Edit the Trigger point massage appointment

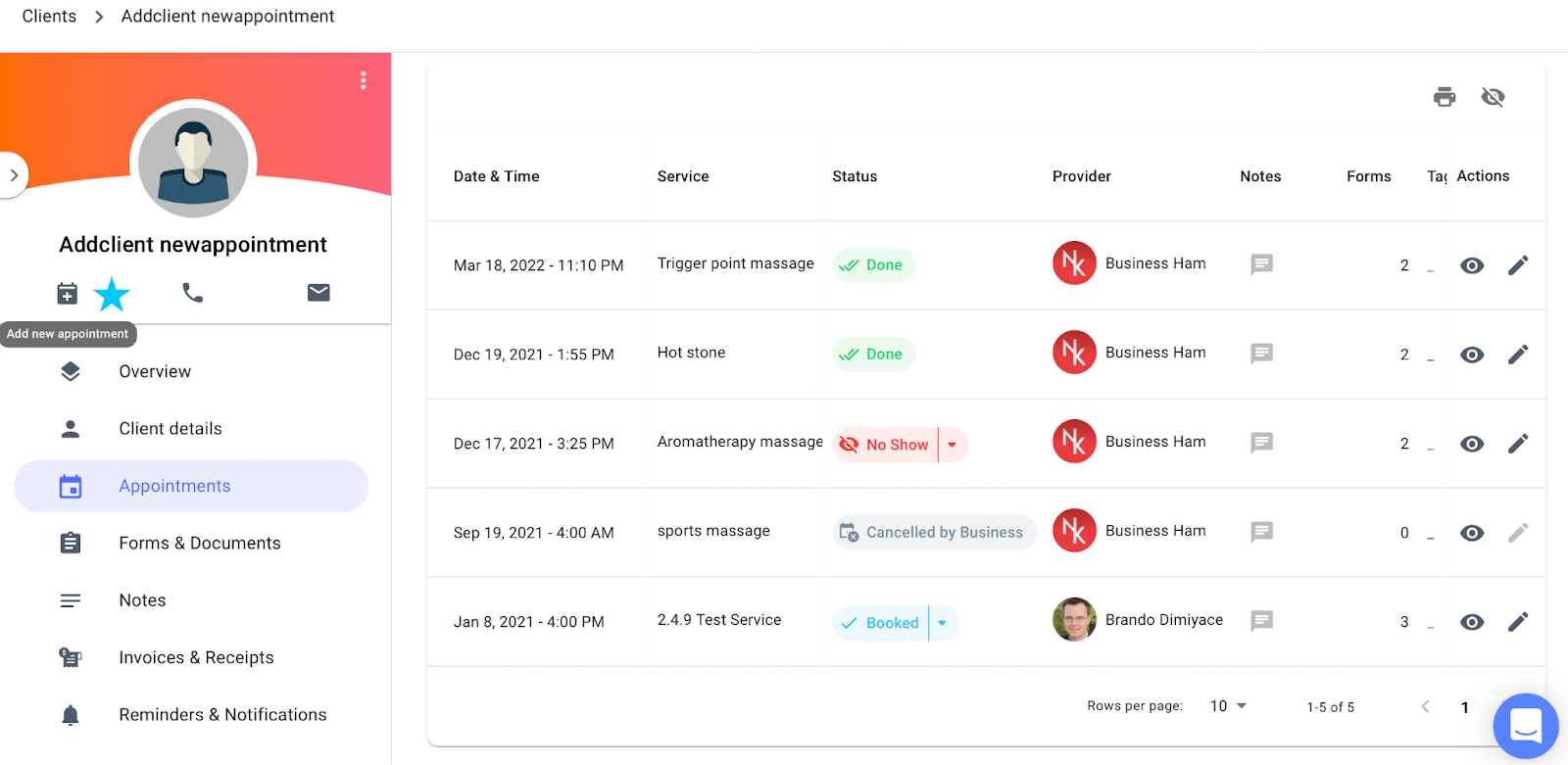(1518, 265)
